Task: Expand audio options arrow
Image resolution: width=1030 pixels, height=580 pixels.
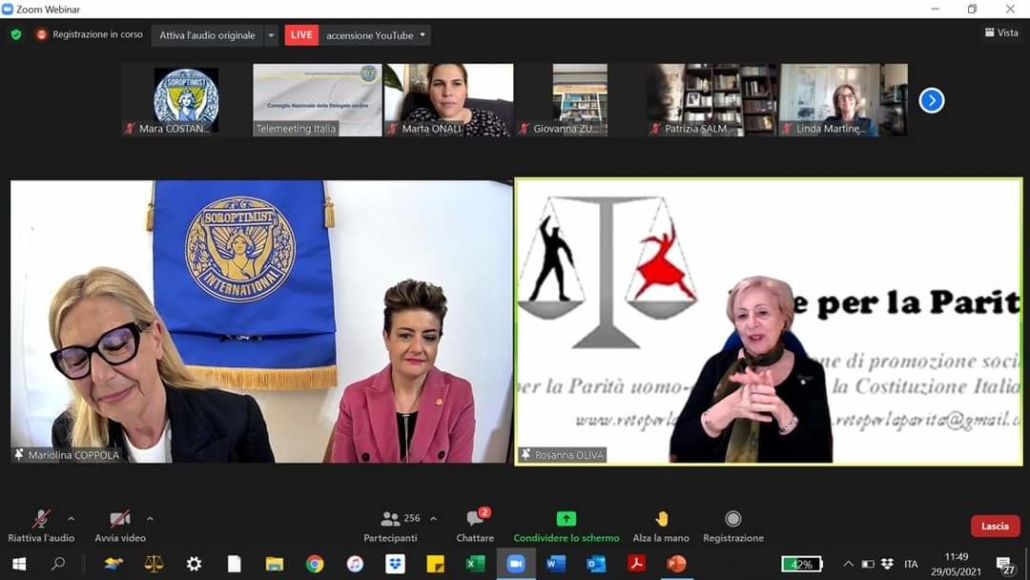Action: 71,519
